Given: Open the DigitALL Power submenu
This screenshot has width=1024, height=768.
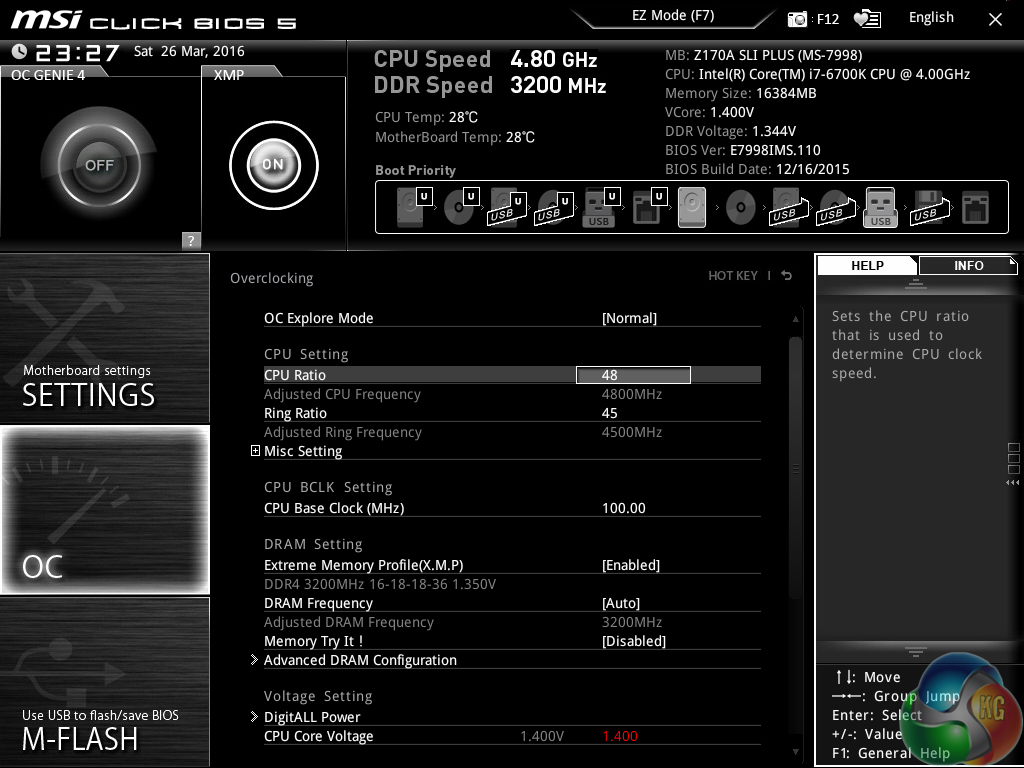Looking at the screenshot, I should [312, 717].
